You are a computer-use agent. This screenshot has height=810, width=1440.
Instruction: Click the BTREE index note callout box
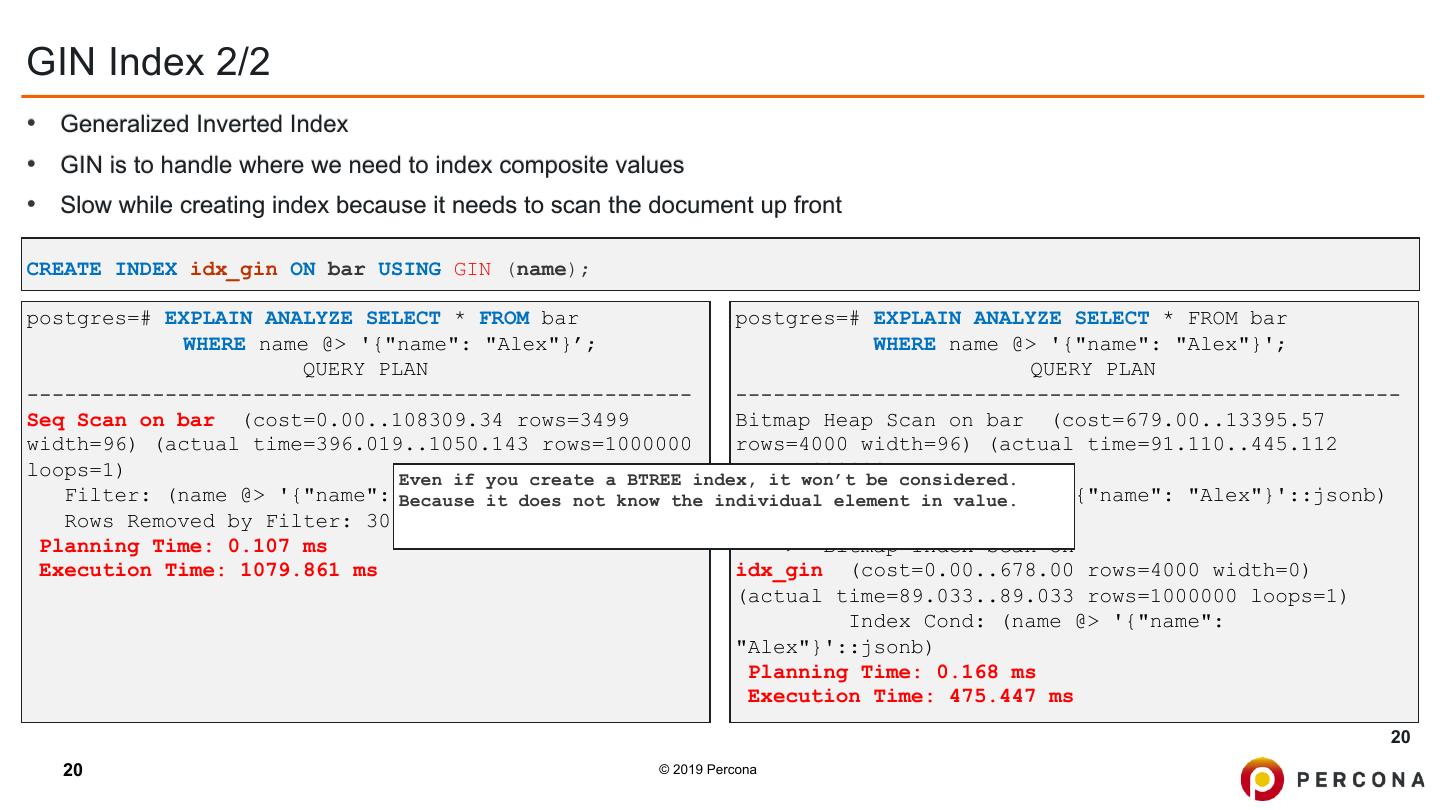(x=733, y=506)
